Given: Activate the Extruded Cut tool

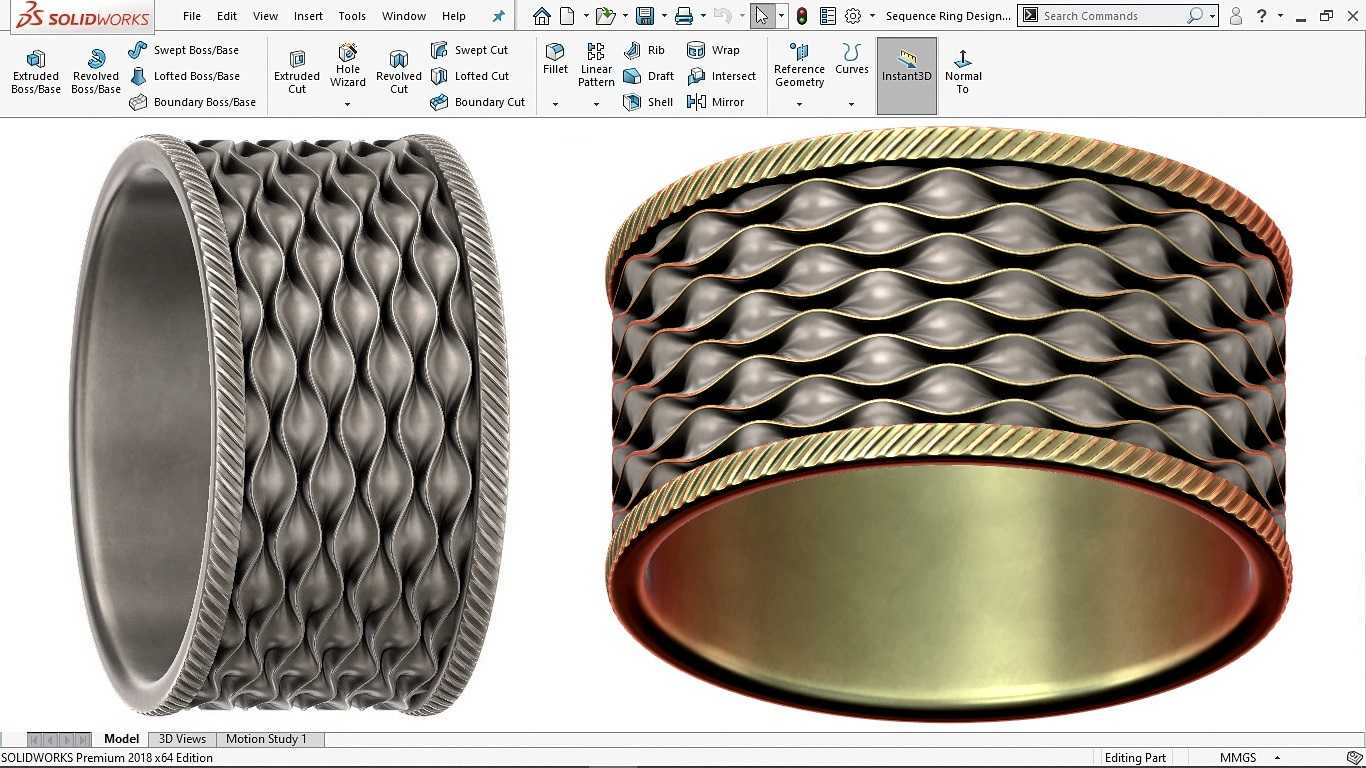Looking at the screenshot, I should (297, 73).
